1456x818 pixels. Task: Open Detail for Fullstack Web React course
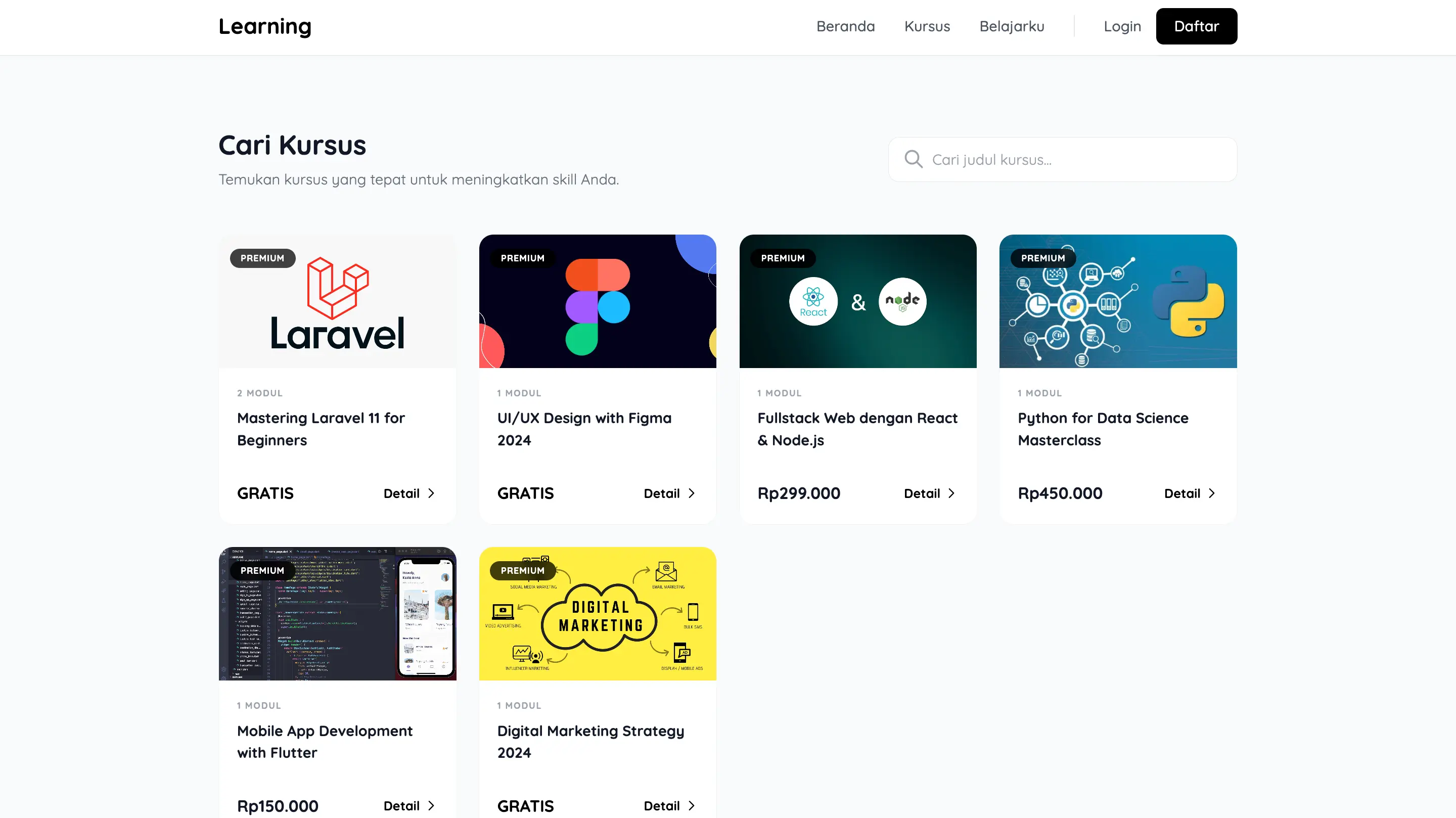tap(929, 493)
